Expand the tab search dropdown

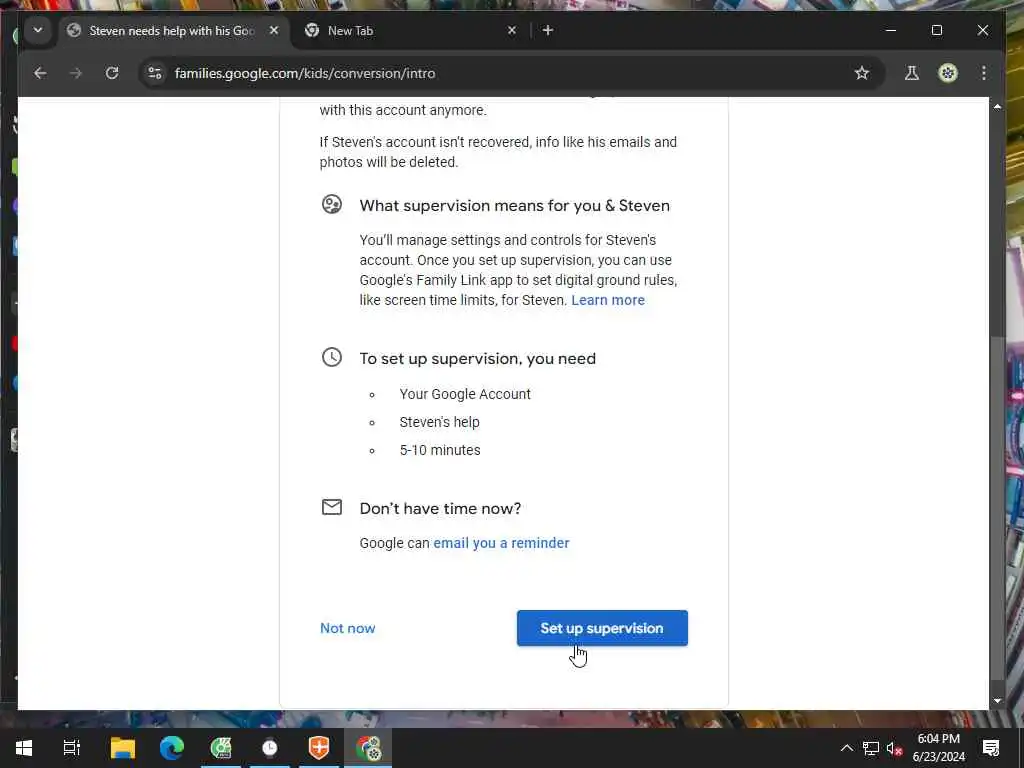click(38, 30)
